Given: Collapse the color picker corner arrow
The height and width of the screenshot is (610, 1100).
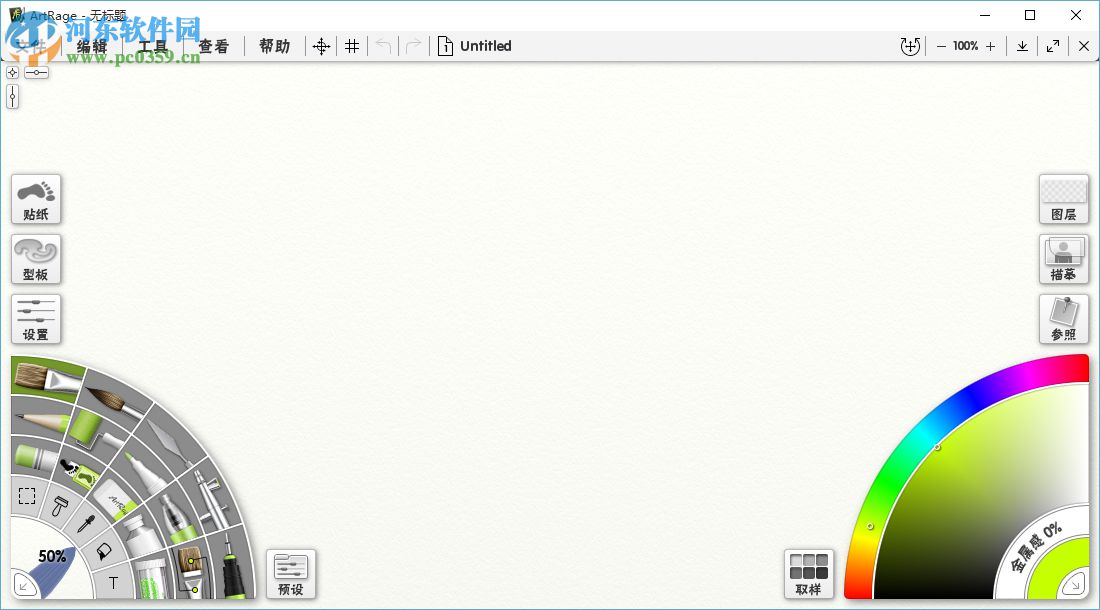Looking at the screenshot, I should click(1073, 584).
